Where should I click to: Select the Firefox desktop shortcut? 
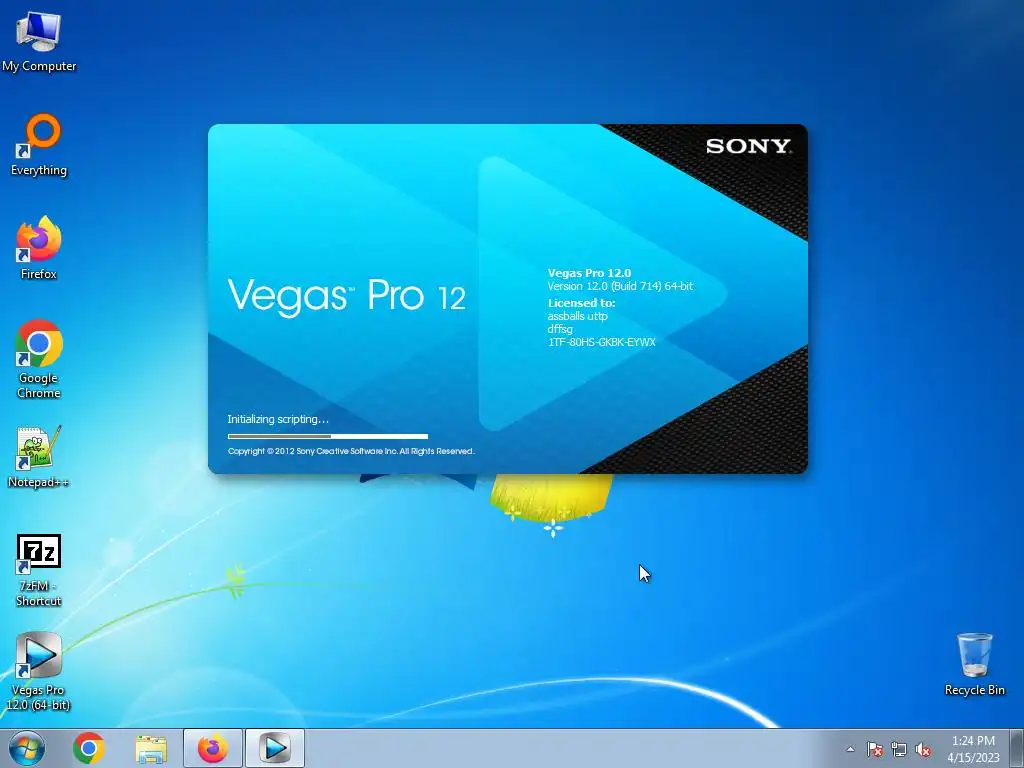pos(39,248)
